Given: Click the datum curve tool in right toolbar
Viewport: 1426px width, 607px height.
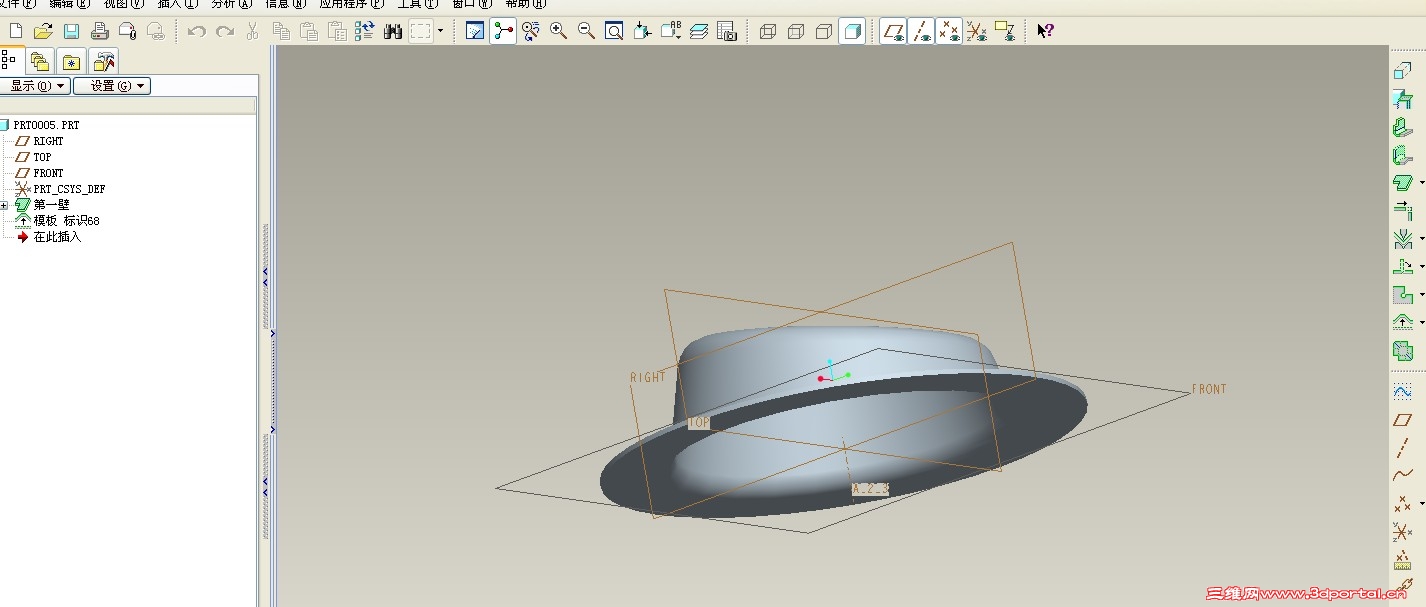Looking at the screenshot, I should pos(1402,475).
